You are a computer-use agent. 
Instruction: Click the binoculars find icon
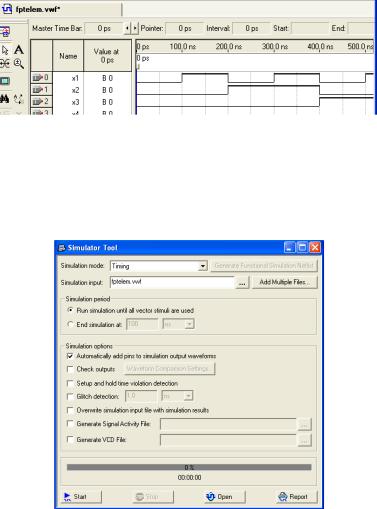pyautogui.click(x=5, y=98)
